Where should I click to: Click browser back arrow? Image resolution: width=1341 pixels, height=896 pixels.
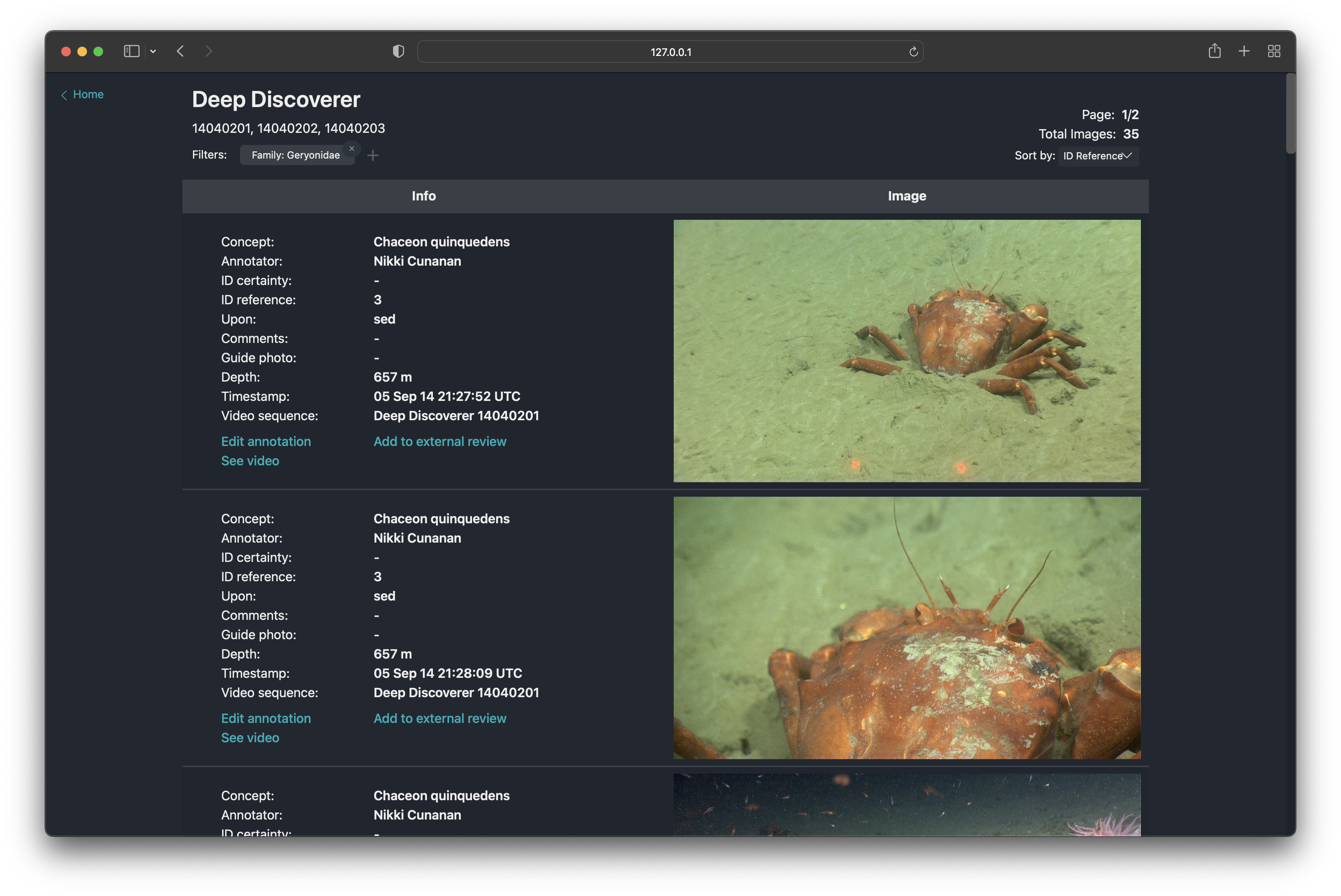(x=181, y=52)
